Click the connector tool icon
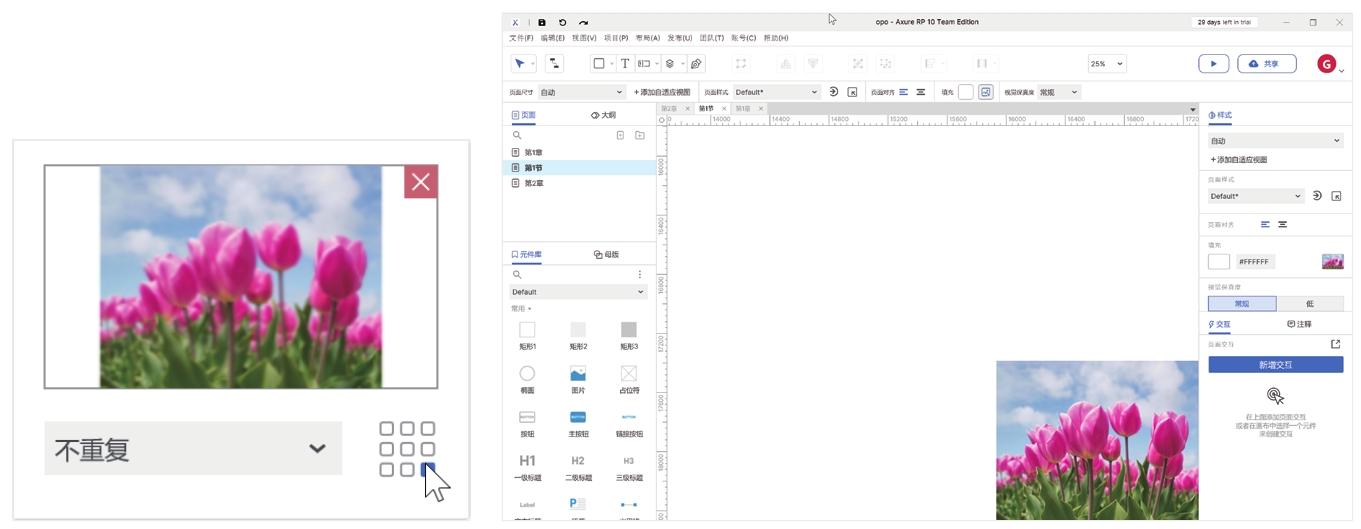 (x=554, y=63)
